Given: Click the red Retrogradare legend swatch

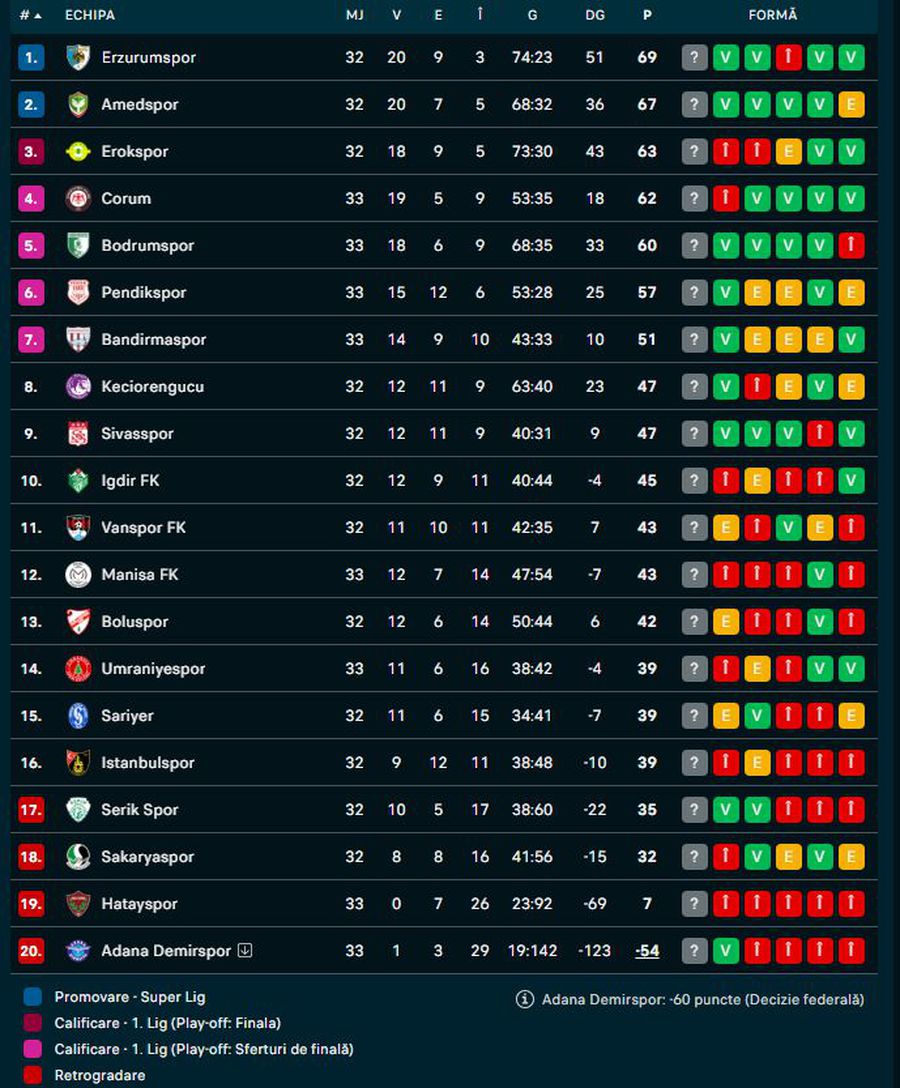Looking at the screenshot, I should tap(33, 1075).
